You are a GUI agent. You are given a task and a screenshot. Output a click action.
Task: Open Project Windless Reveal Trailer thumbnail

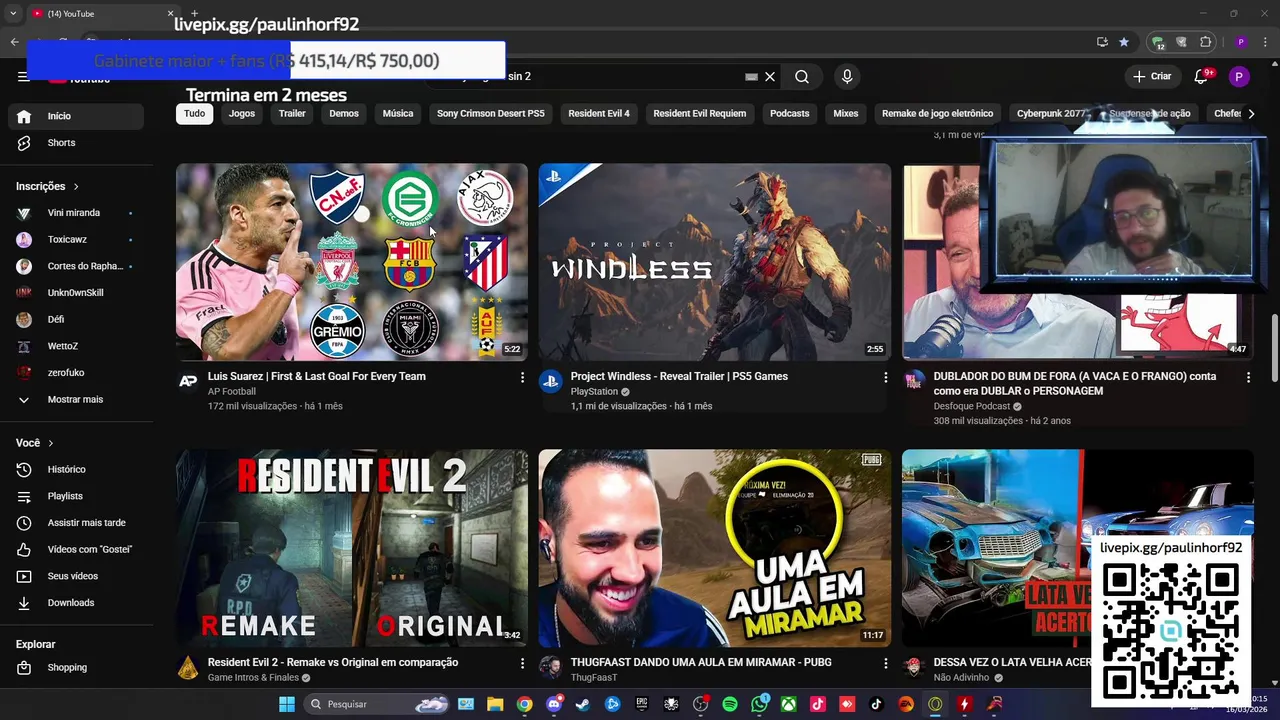(x=715, y=262)
